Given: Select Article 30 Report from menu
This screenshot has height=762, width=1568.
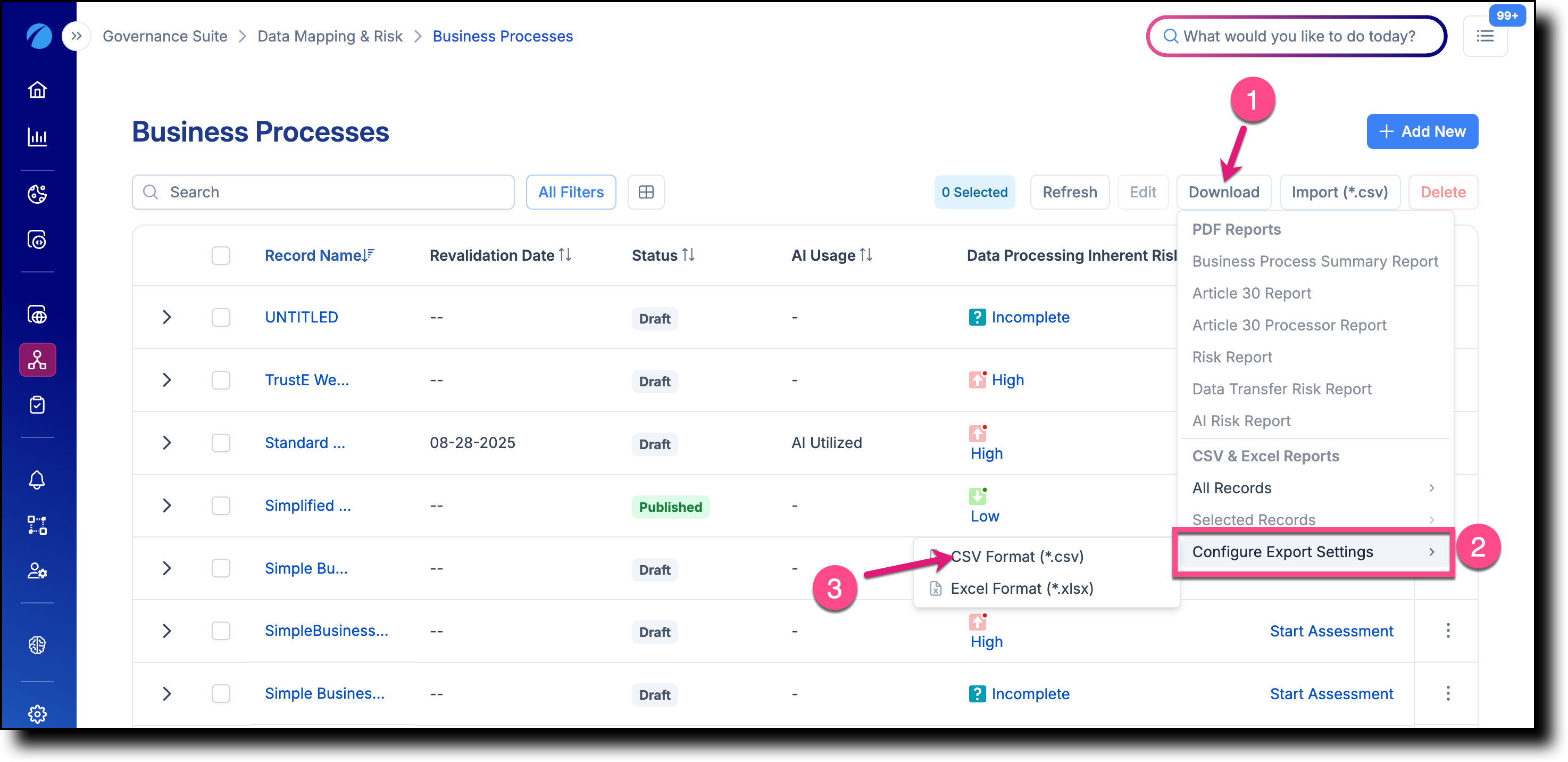Looking at the screenshot, I should coord(1251,293).
